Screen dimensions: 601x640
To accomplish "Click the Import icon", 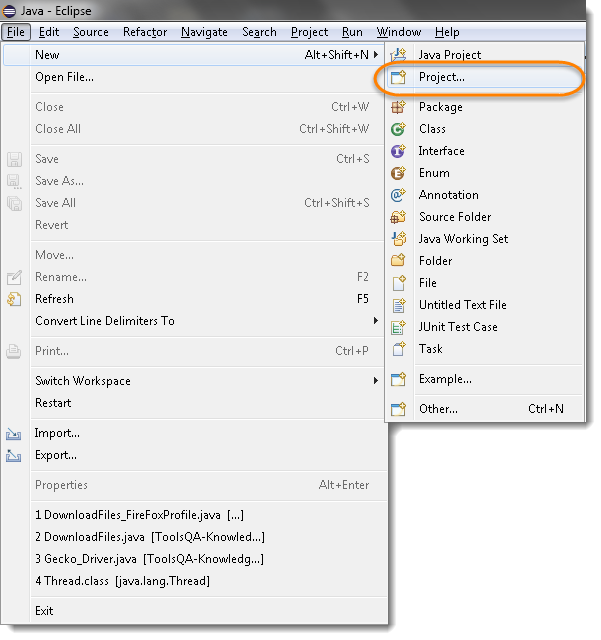I will coord(13,433).
